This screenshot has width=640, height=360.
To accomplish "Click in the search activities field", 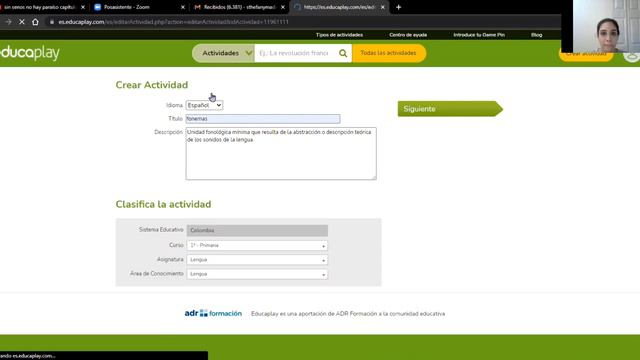I will tap(296, 53).
